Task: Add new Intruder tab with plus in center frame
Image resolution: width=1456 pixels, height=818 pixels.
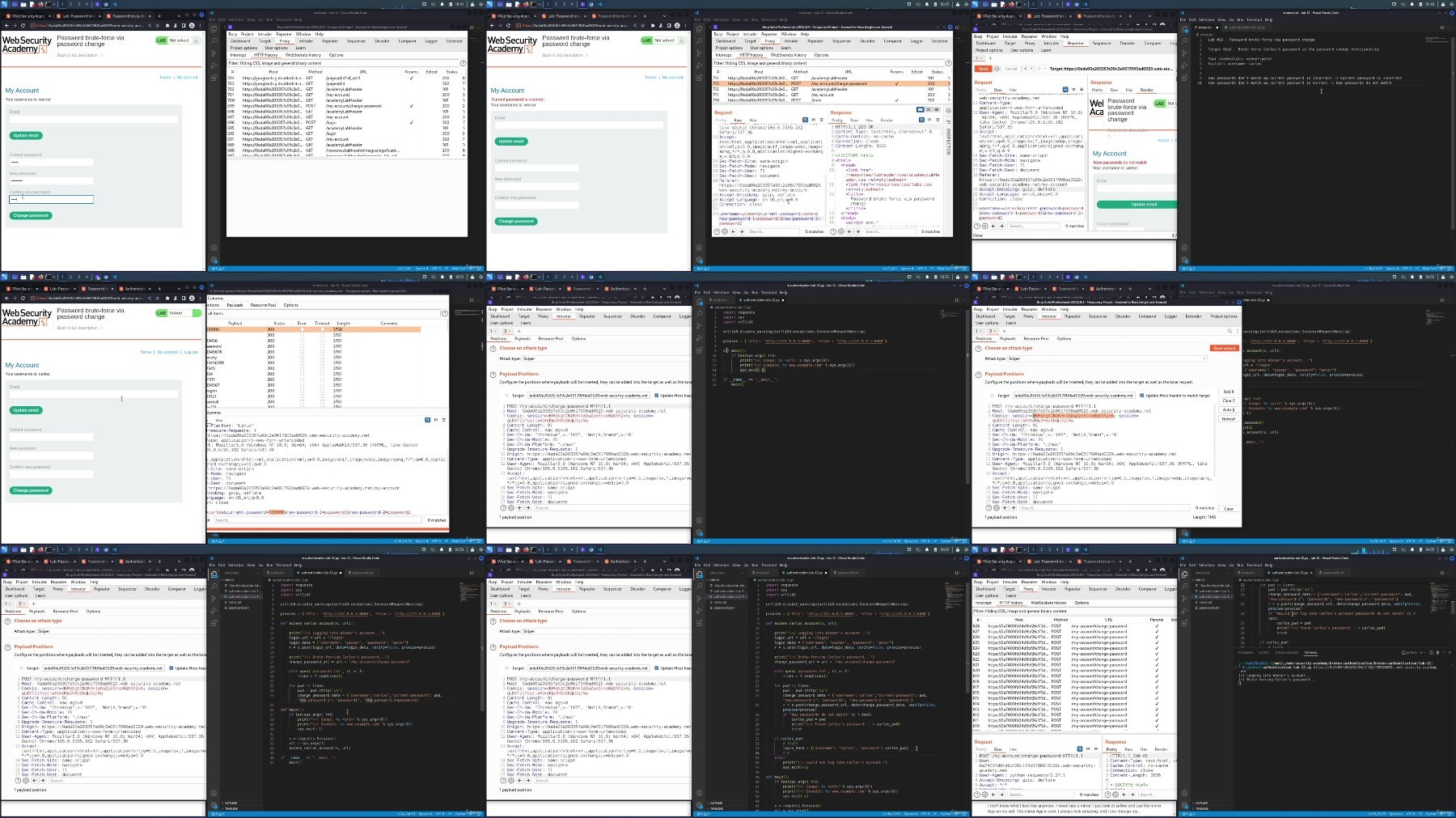Action: (518, 331)
